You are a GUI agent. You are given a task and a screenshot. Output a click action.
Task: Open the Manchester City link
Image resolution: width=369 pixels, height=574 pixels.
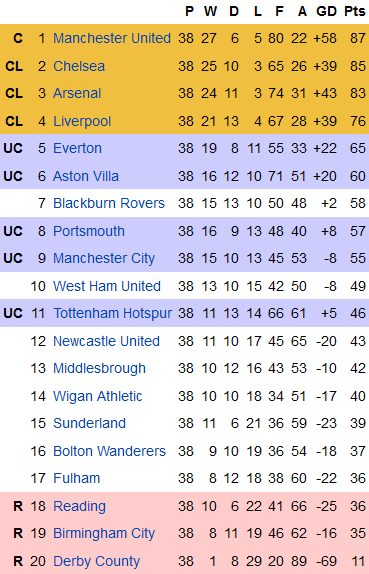coord(104,258)
